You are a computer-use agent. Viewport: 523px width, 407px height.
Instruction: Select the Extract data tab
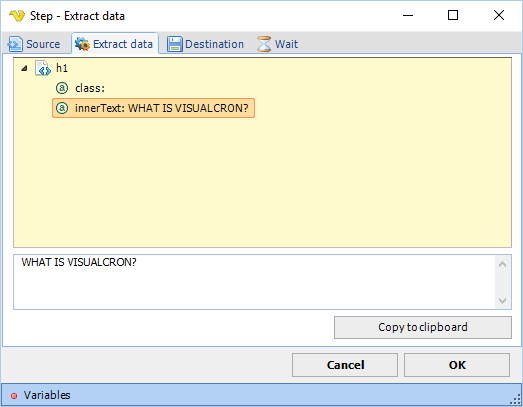(115, 43)
